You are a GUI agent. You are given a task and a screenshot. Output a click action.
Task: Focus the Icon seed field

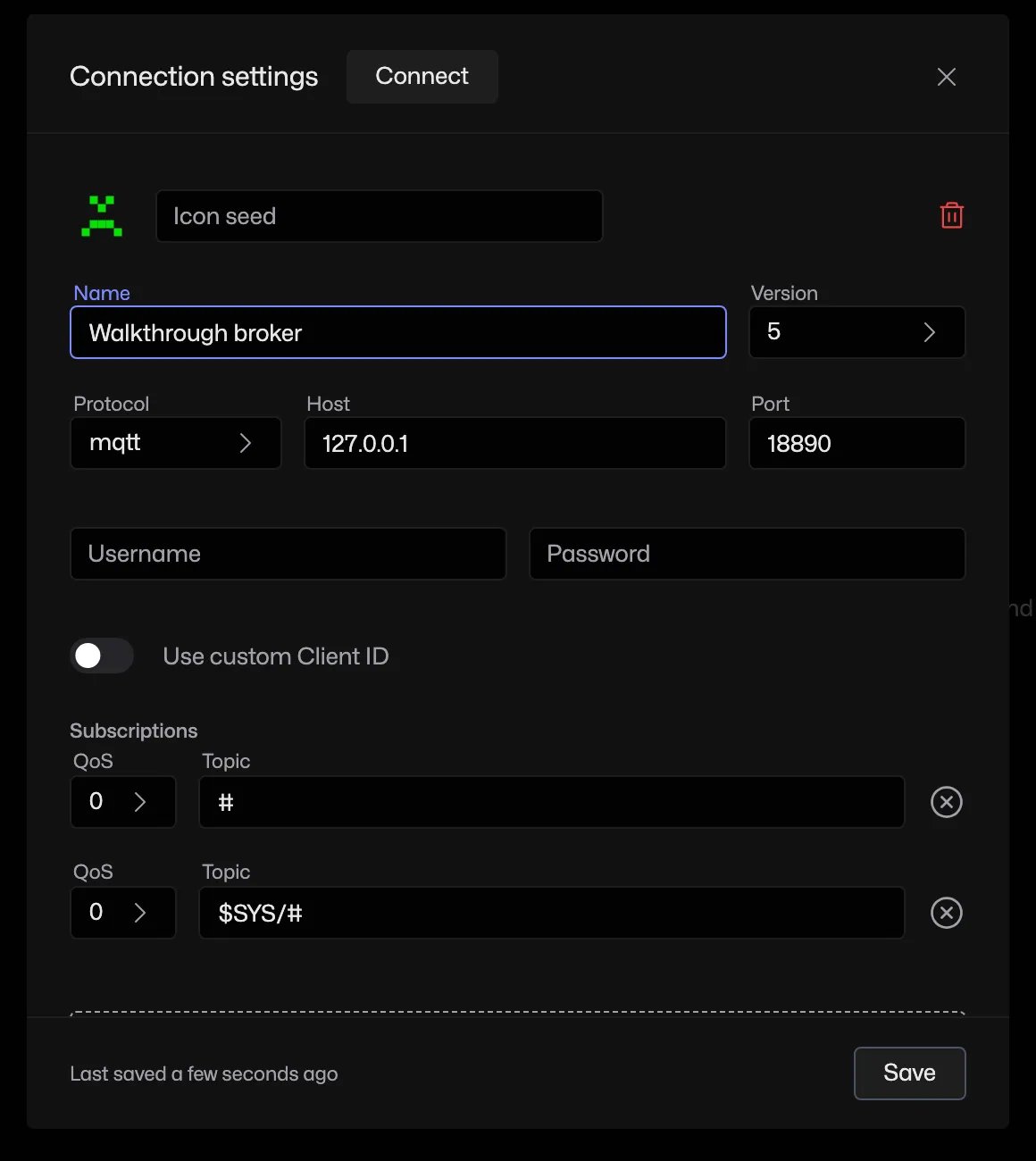click(380, 216)
